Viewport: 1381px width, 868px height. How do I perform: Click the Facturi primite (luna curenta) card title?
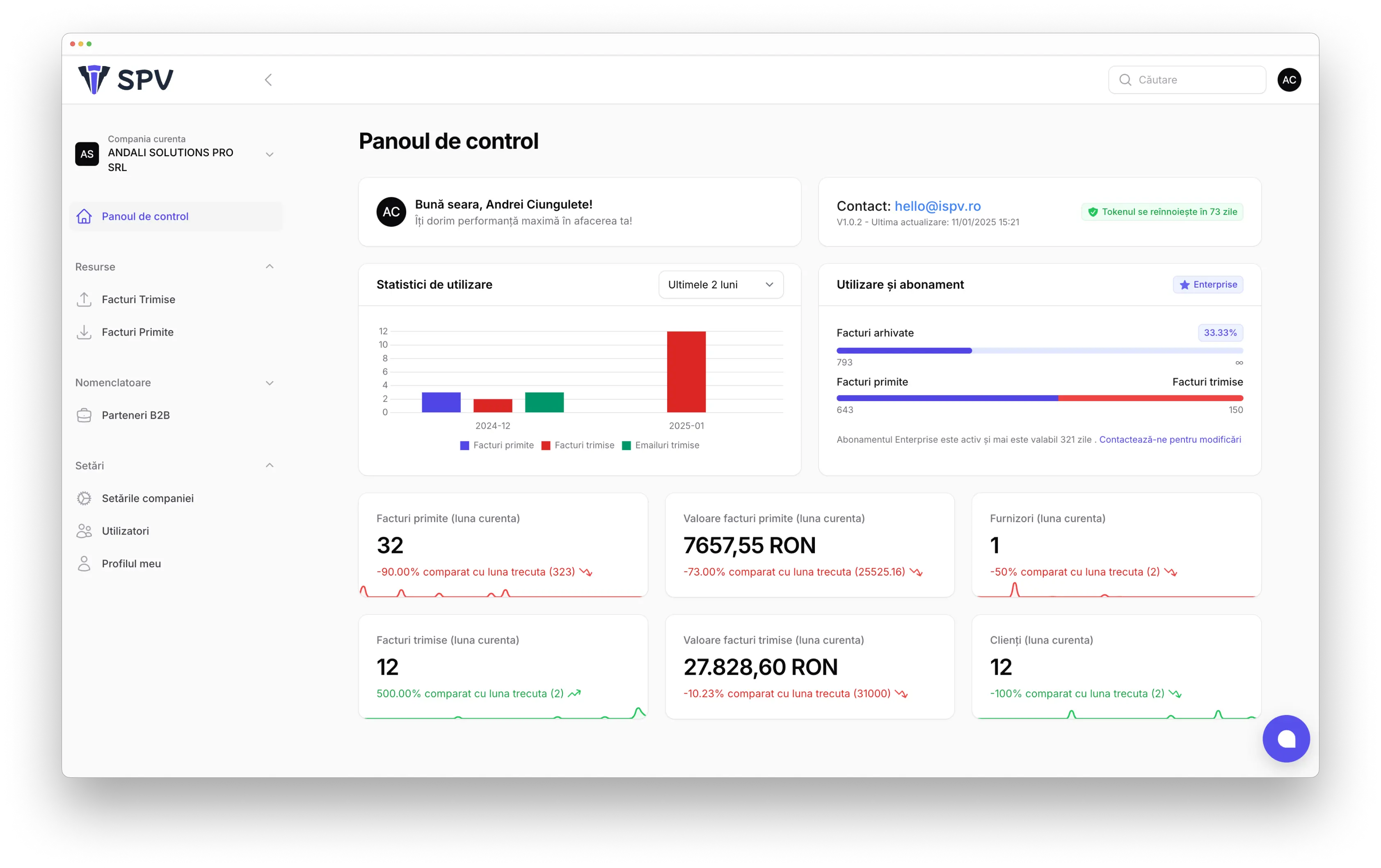448,518
